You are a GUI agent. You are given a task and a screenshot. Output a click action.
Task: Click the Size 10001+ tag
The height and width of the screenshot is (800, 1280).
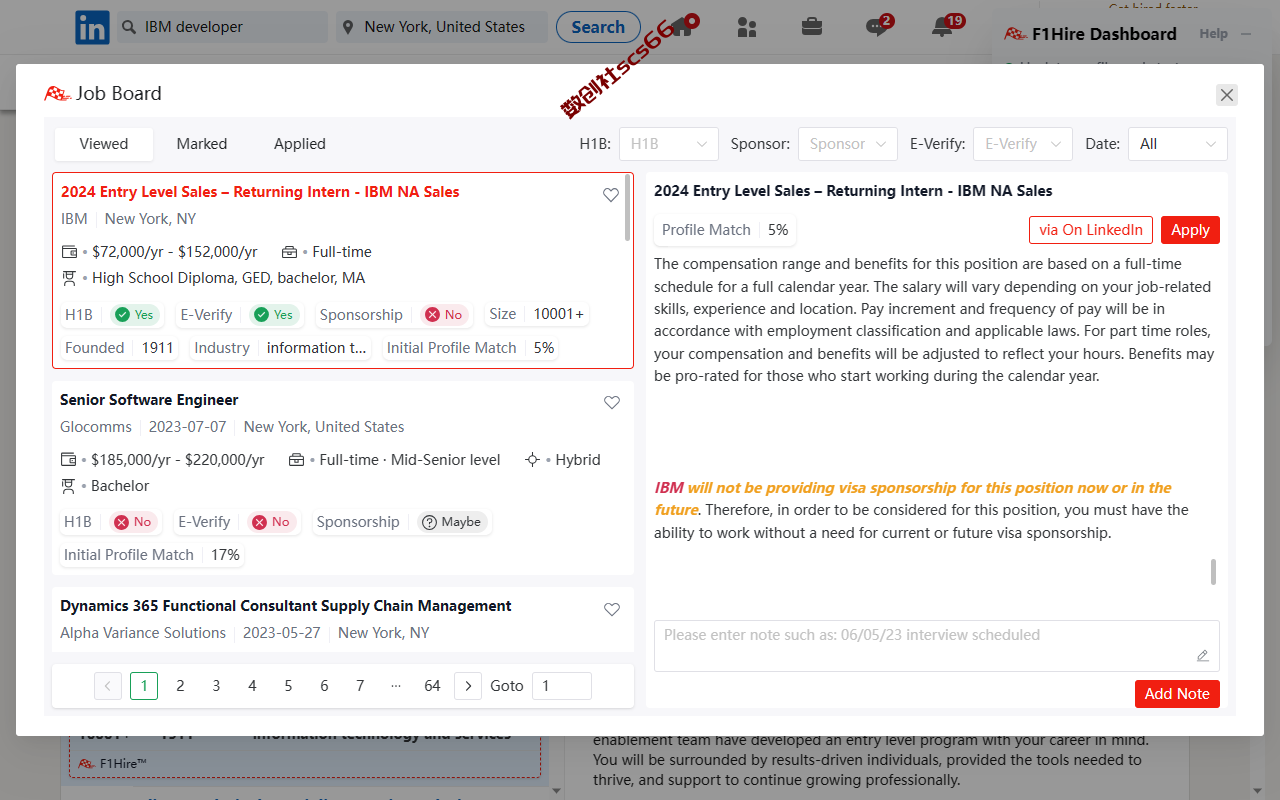(x=537, y=314)
